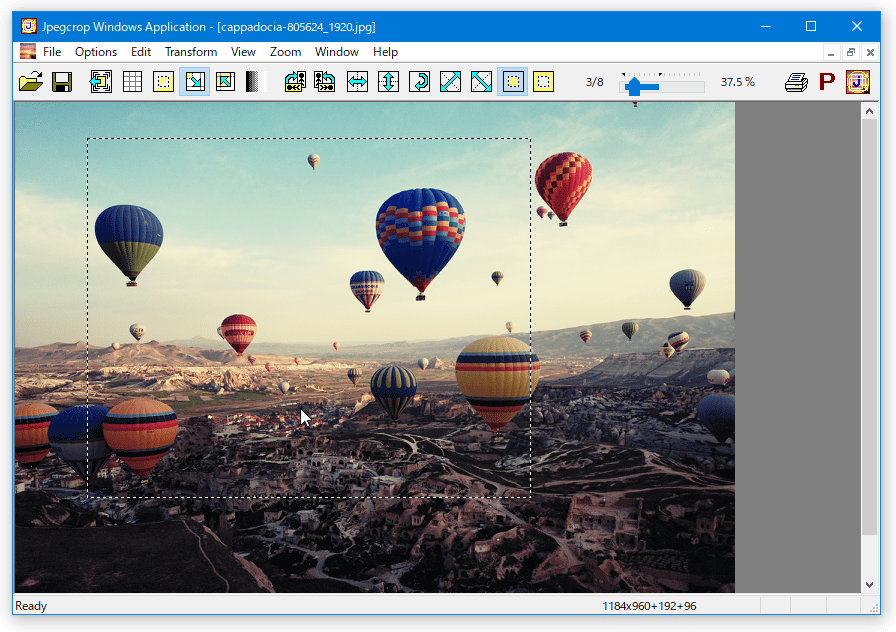The height and width of the screenshot is (632, 896).
Task: Open a file with the folder icon
Action: pyautogui.click(x=31, y=82)
